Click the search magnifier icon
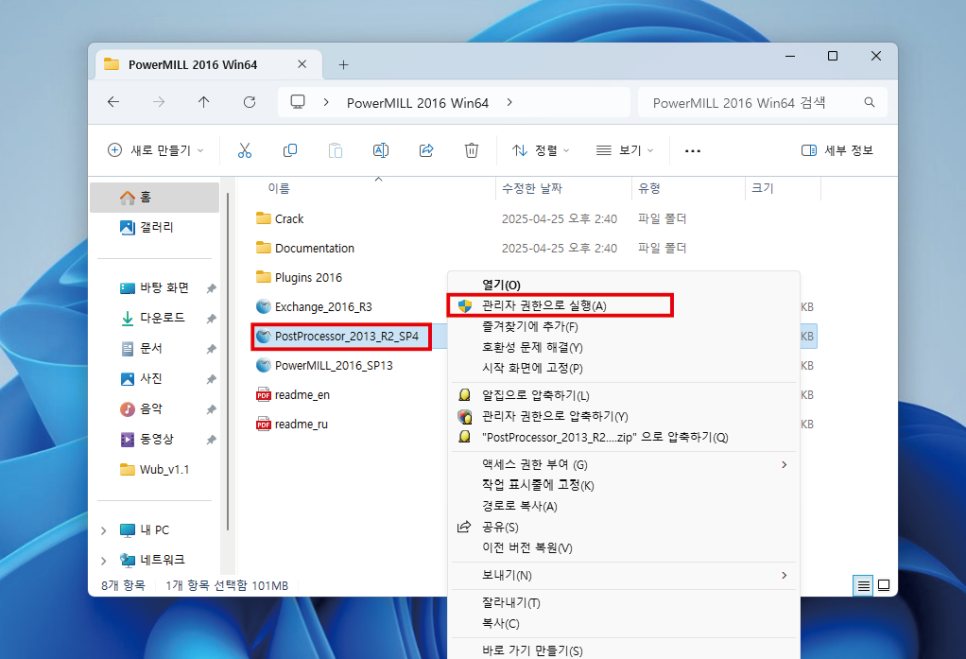 869,102
